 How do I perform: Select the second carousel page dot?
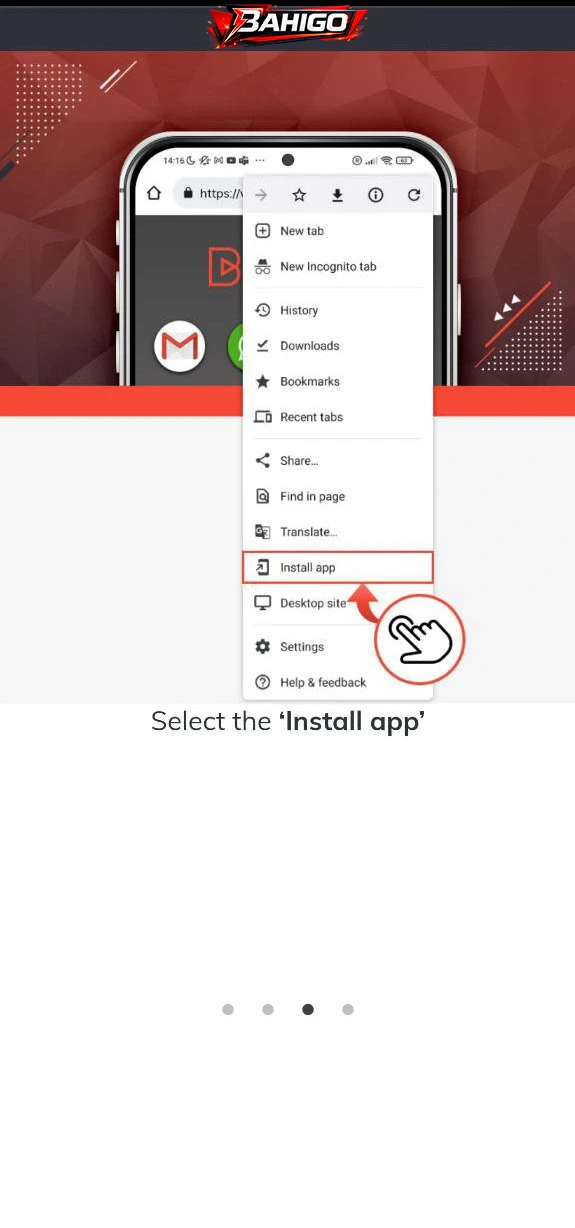point(268,1009)
